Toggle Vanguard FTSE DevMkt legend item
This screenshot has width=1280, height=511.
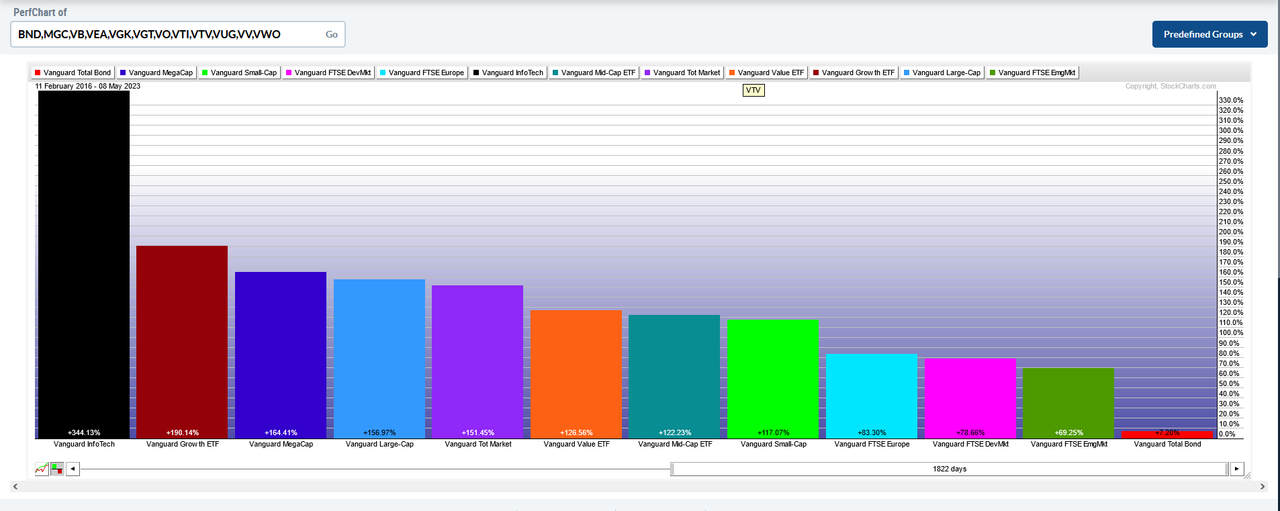click(x=331, y=72)
